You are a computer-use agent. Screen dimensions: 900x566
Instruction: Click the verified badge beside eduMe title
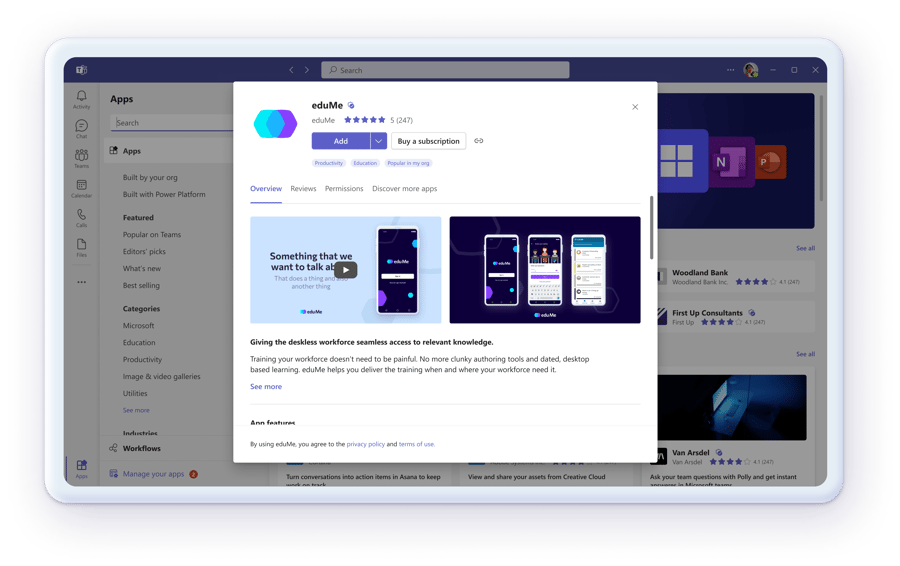351,105
